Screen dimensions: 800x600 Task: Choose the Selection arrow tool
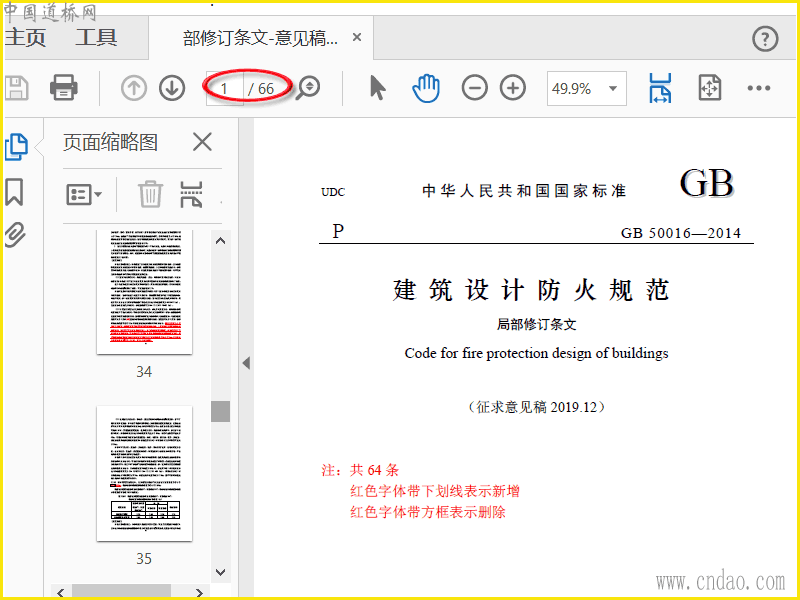point(378,88)
